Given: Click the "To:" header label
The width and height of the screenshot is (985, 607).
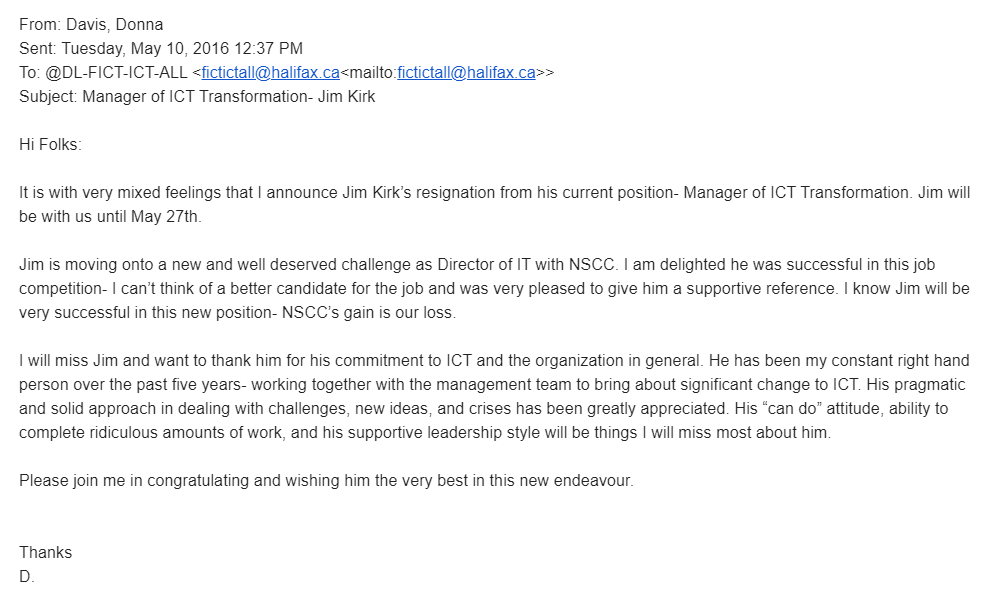Looking at the screenshot, I should [30, 72].
